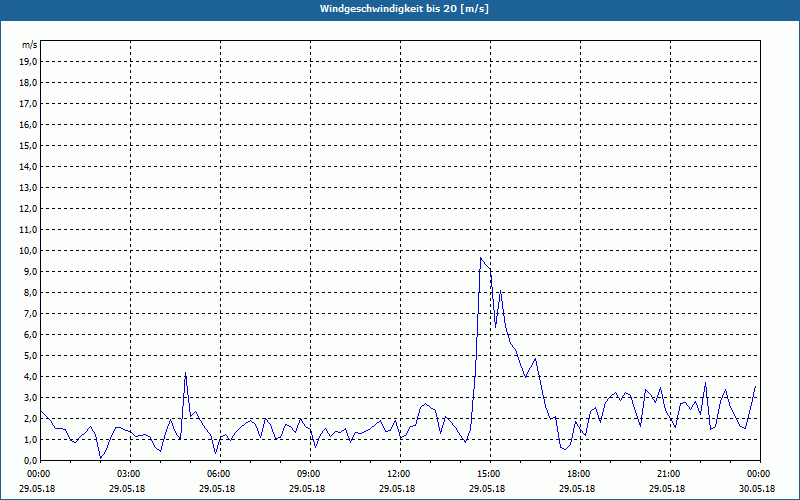800x500 pixels.
Task: Click the '00:00' label above 30.05.18
Action: tap(760, 474)
